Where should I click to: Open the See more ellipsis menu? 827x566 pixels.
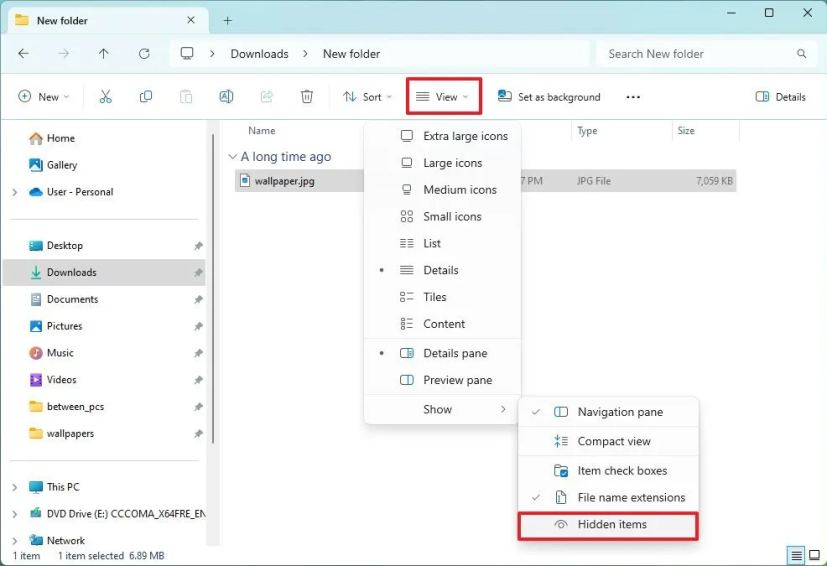[x=633, y=97]
